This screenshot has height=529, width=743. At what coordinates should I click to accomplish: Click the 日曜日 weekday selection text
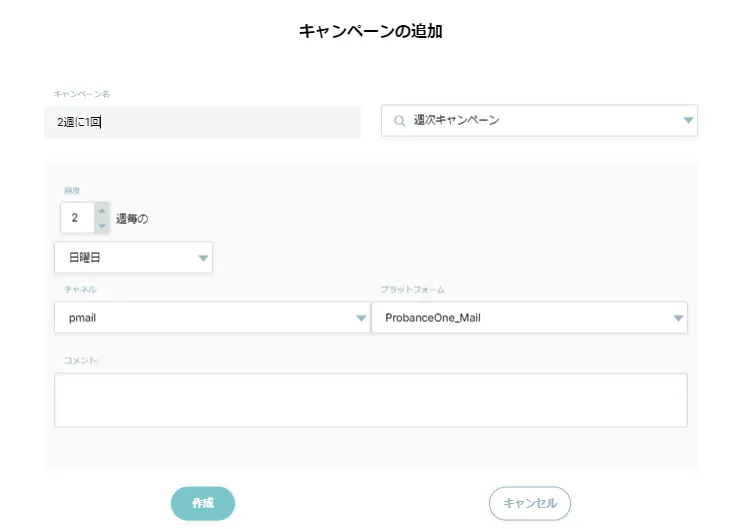85,258
